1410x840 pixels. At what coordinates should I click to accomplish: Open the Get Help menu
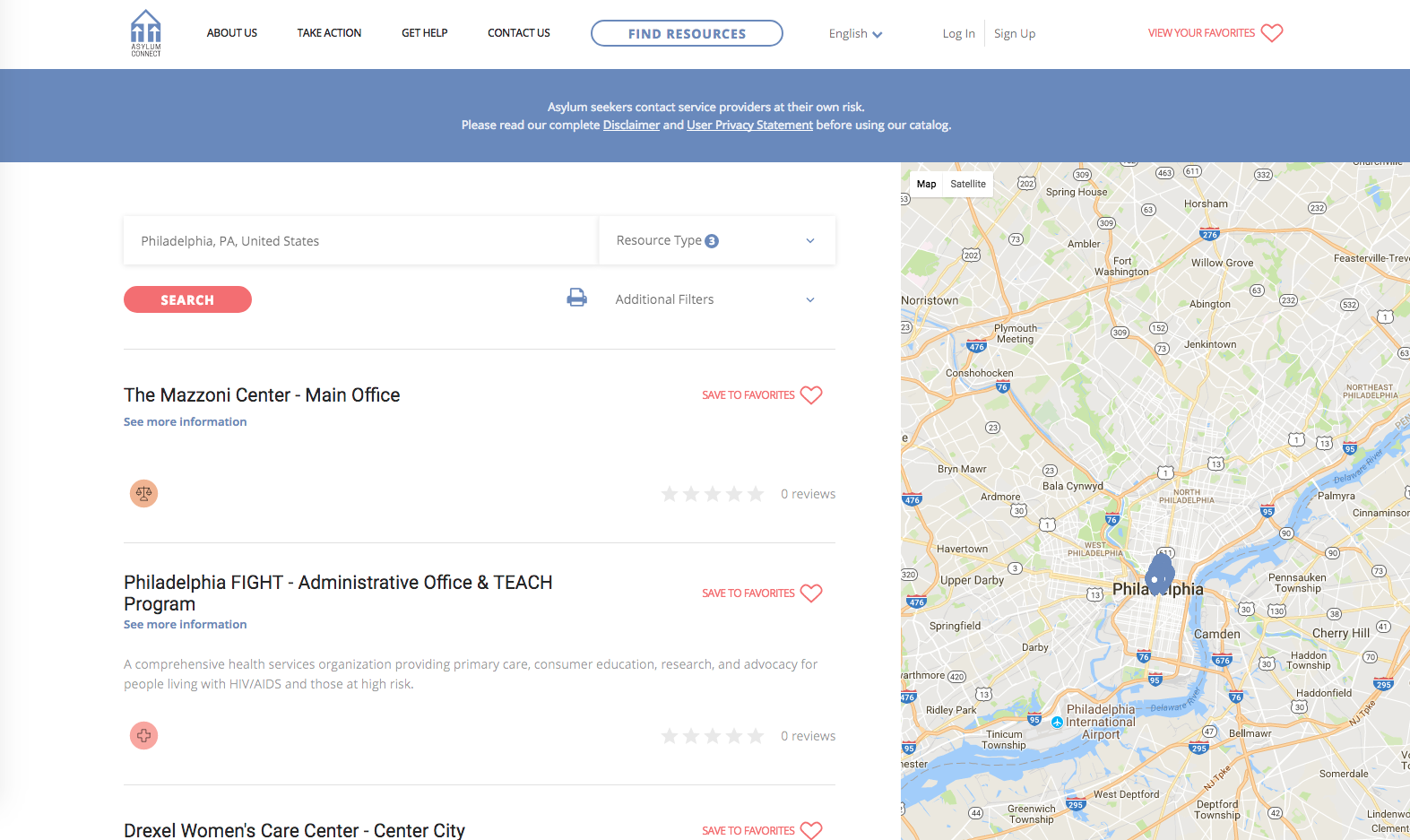tap(425, 33)
